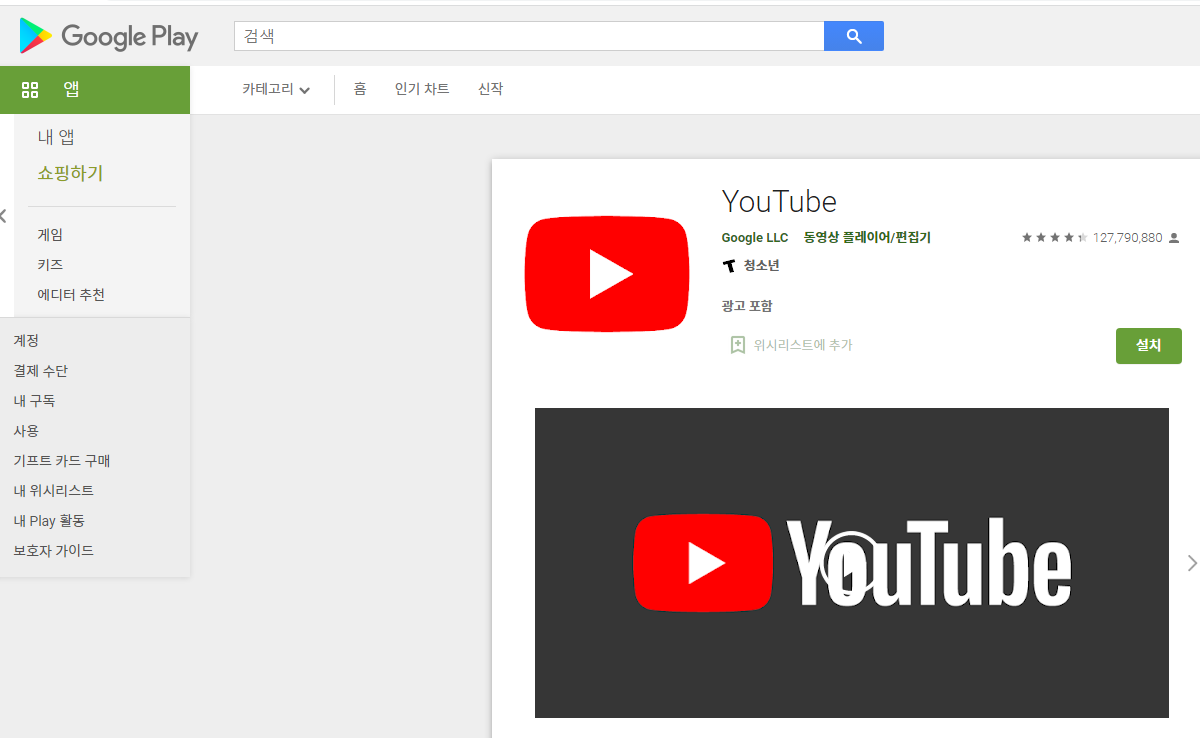Show next screenshot with right arrow
The image size is (1200, 738).
pos(1191,563)
